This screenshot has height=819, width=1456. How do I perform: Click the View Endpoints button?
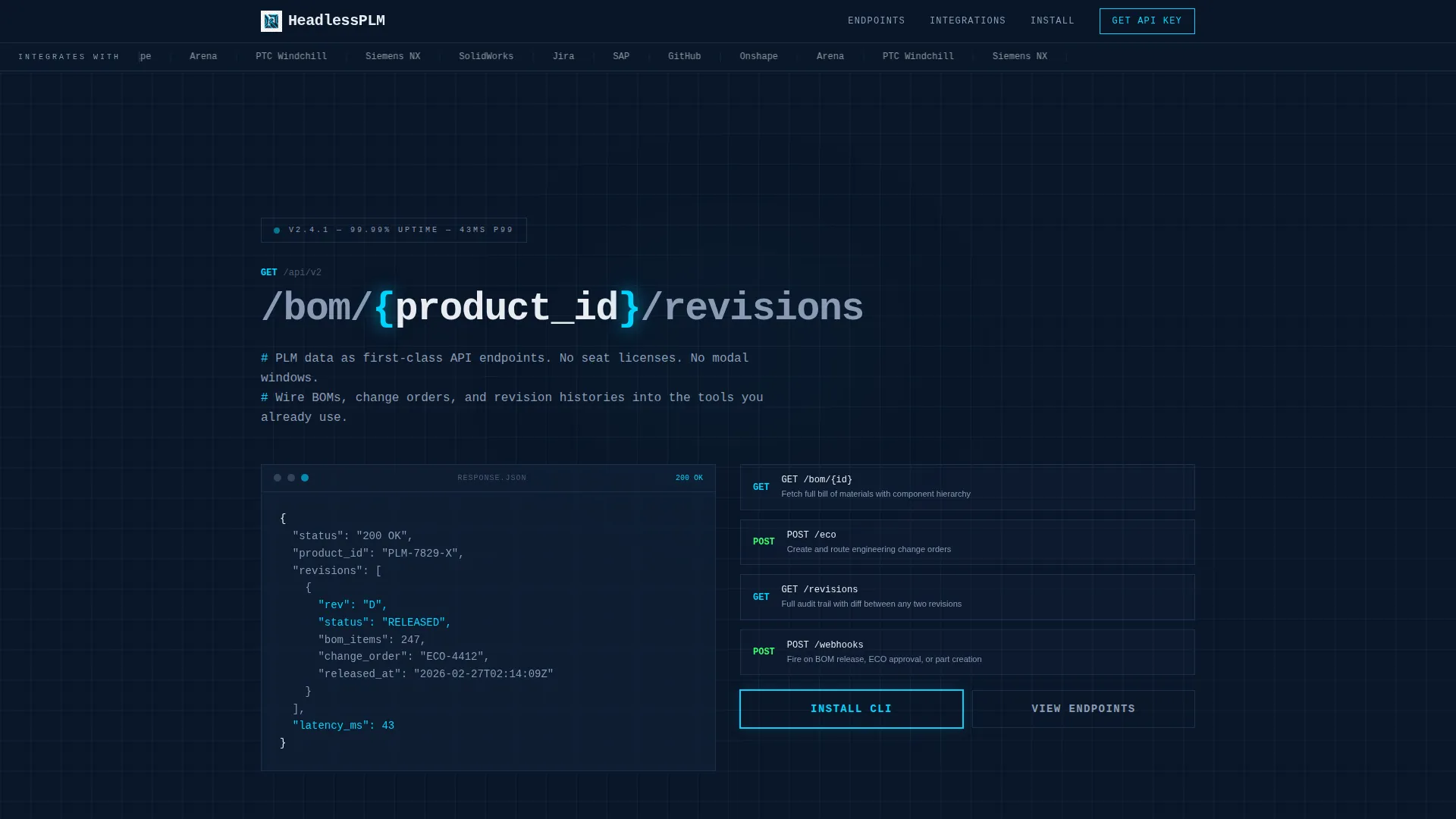(x=1083, y=709)
